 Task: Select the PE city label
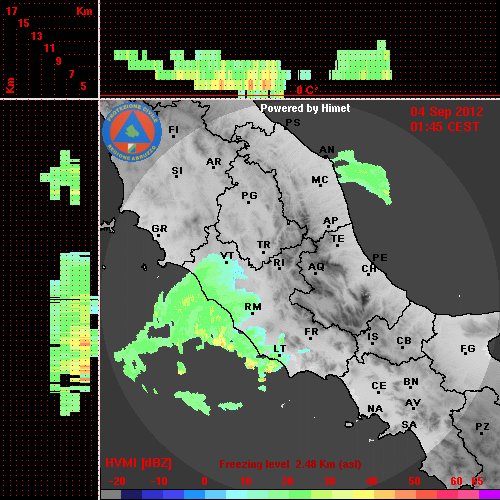(380, 257)
